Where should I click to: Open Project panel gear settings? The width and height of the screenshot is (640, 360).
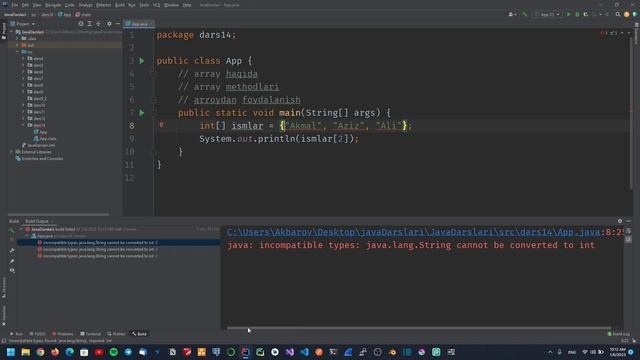click(109, 24)
